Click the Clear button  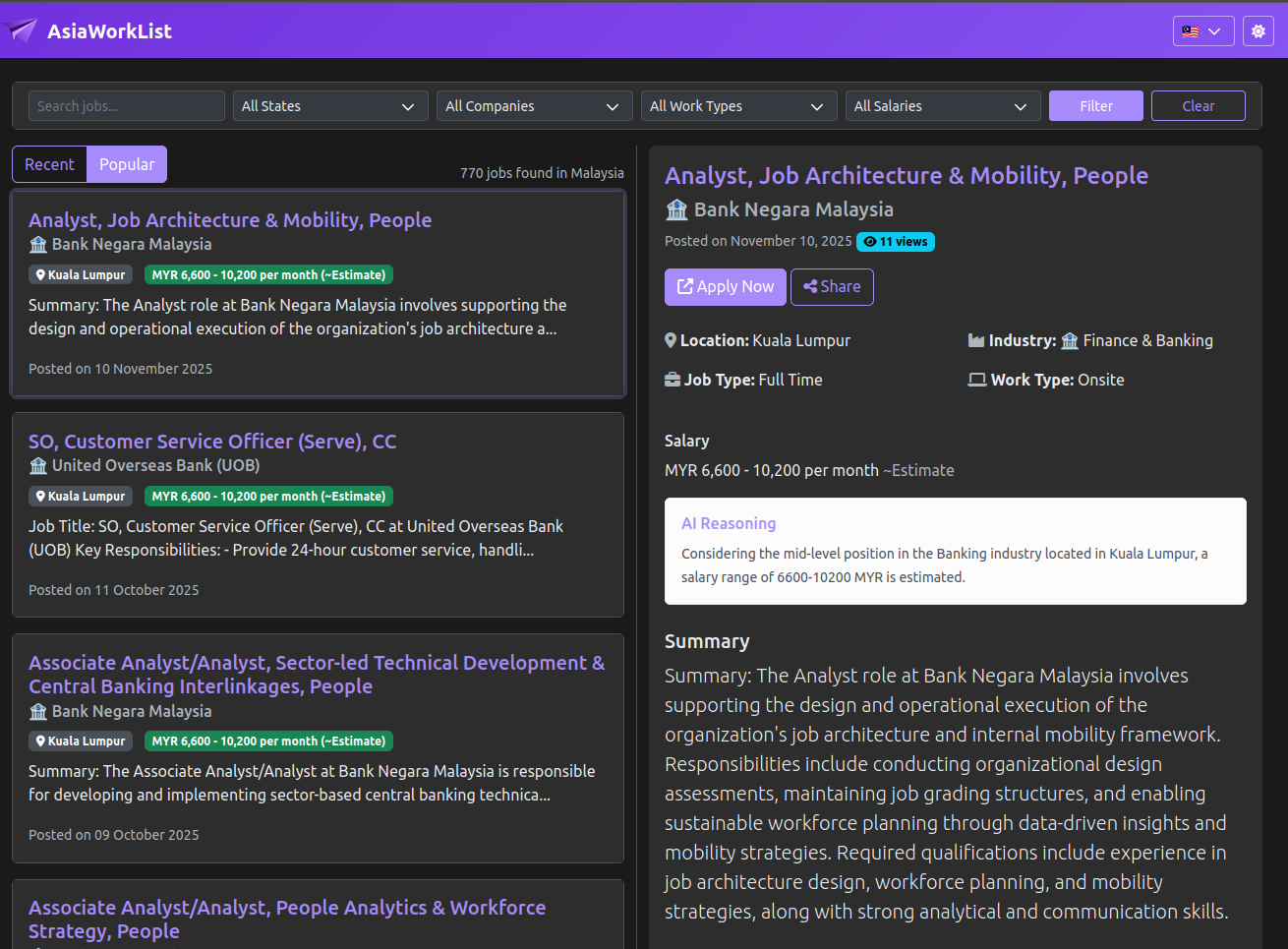[1199, 106]
